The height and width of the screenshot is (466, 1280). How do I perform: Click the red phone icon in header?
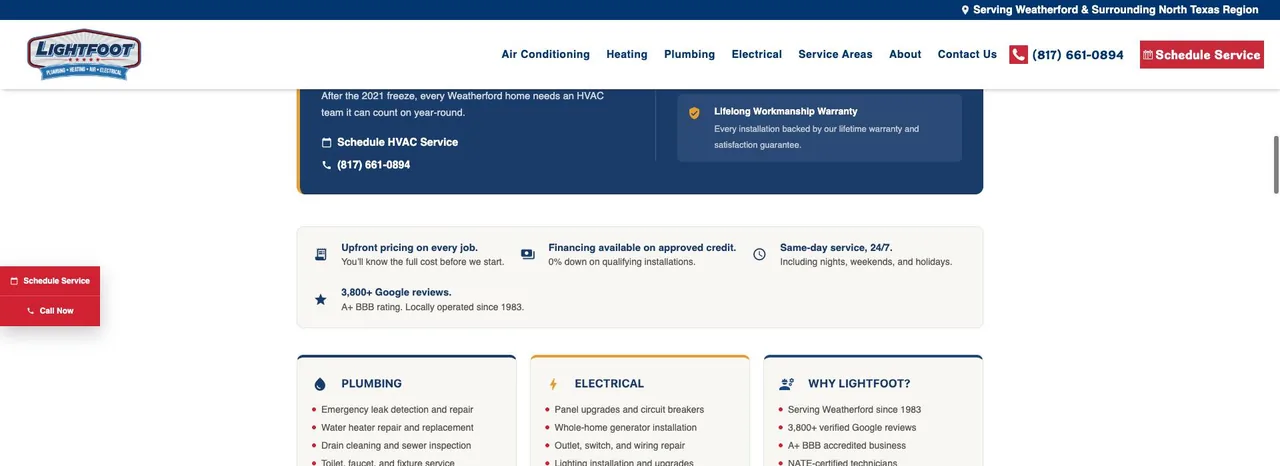point(1018,55)
